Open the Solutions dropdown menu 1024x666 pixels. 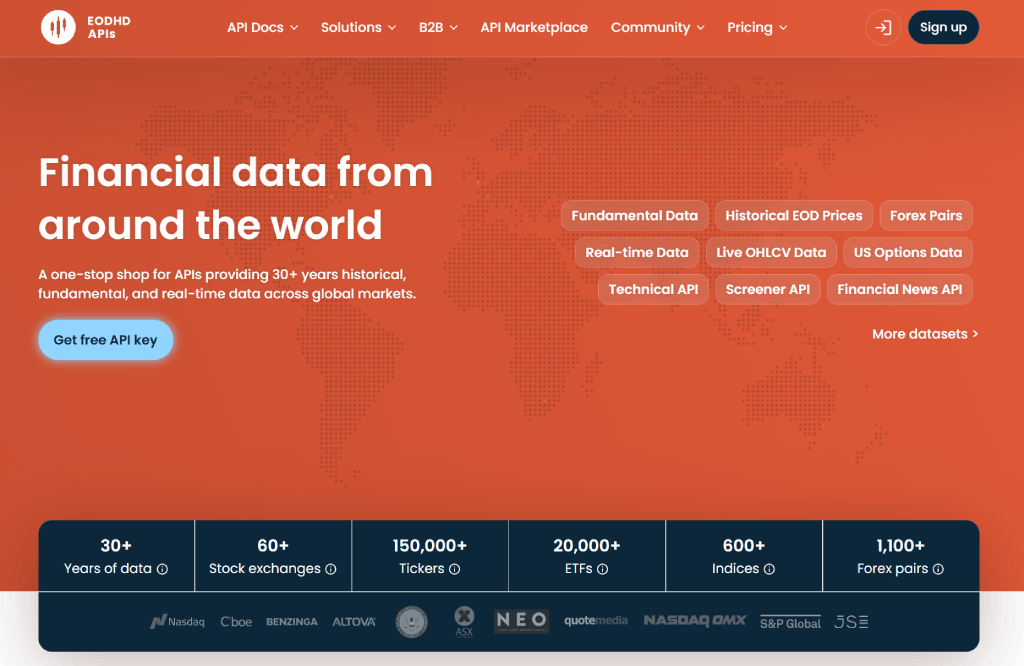pos(358,28)
